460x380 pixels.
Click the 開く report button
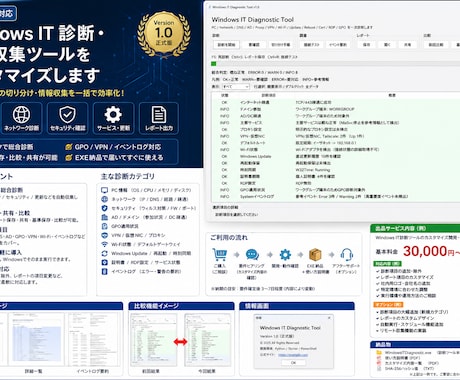point(387,45)
